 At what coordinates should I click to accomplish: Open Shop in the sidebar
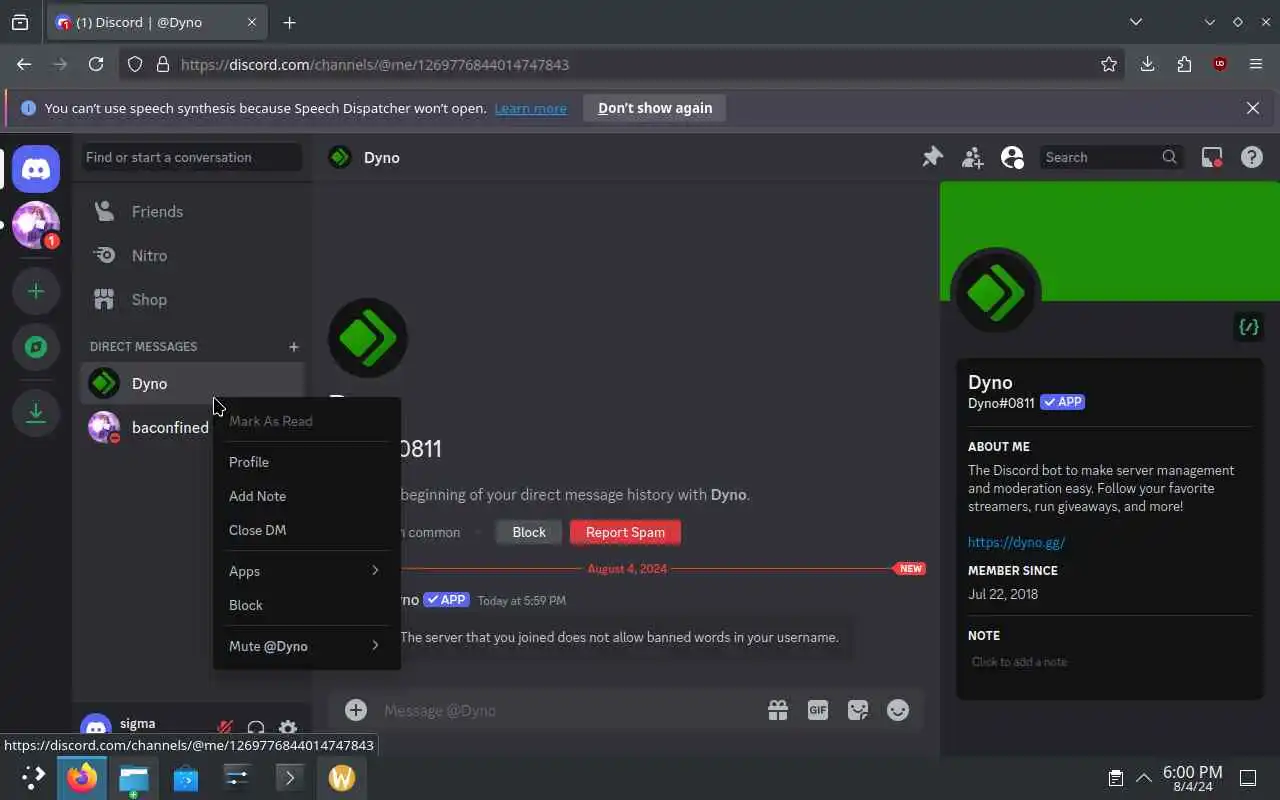point(192,299)
